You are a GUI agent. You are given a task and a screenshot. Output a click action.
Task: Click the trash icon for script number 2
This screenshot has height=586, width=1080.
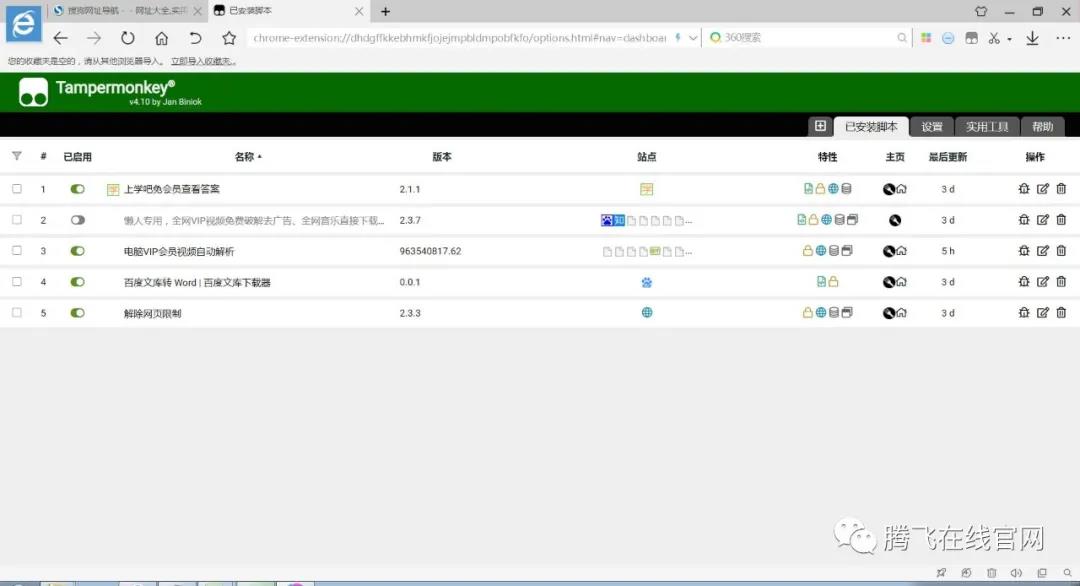pyautogui.click(x=1061, y=220)
